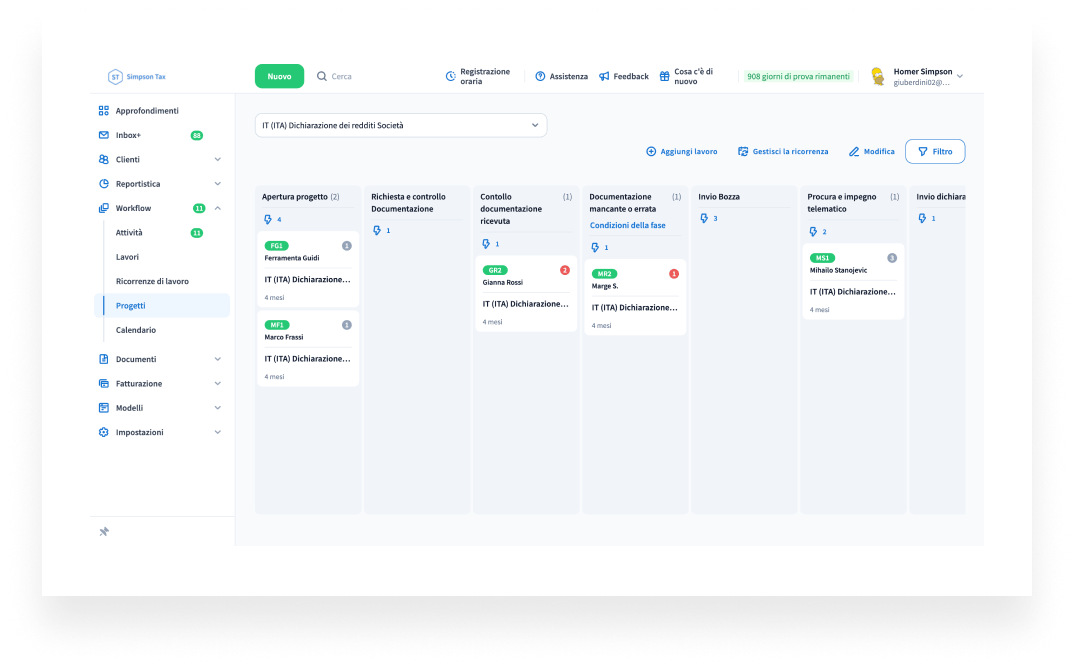Expand the Clienti menu chevron
The width and height of the screenshot is (1074, 668).
click(x=218, y=160)
